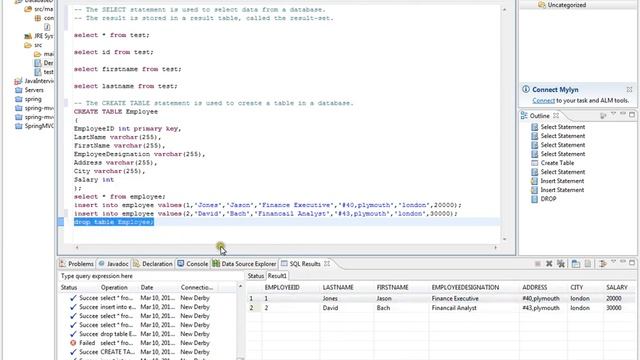Show the Status tab of the result
This screenshot has height=360, width=640.
pyautogui.click(x=256, y=276)
